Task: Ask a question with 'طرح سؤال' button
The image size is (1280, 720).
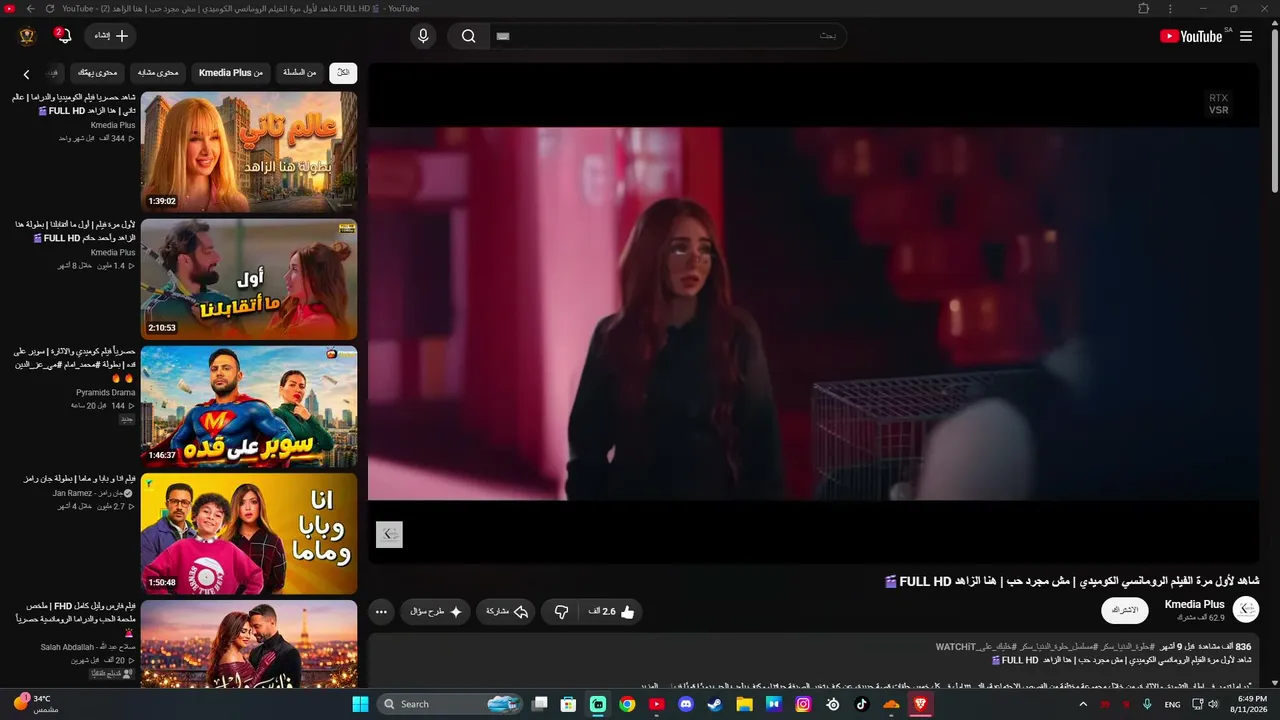Action: click(436, 611)
